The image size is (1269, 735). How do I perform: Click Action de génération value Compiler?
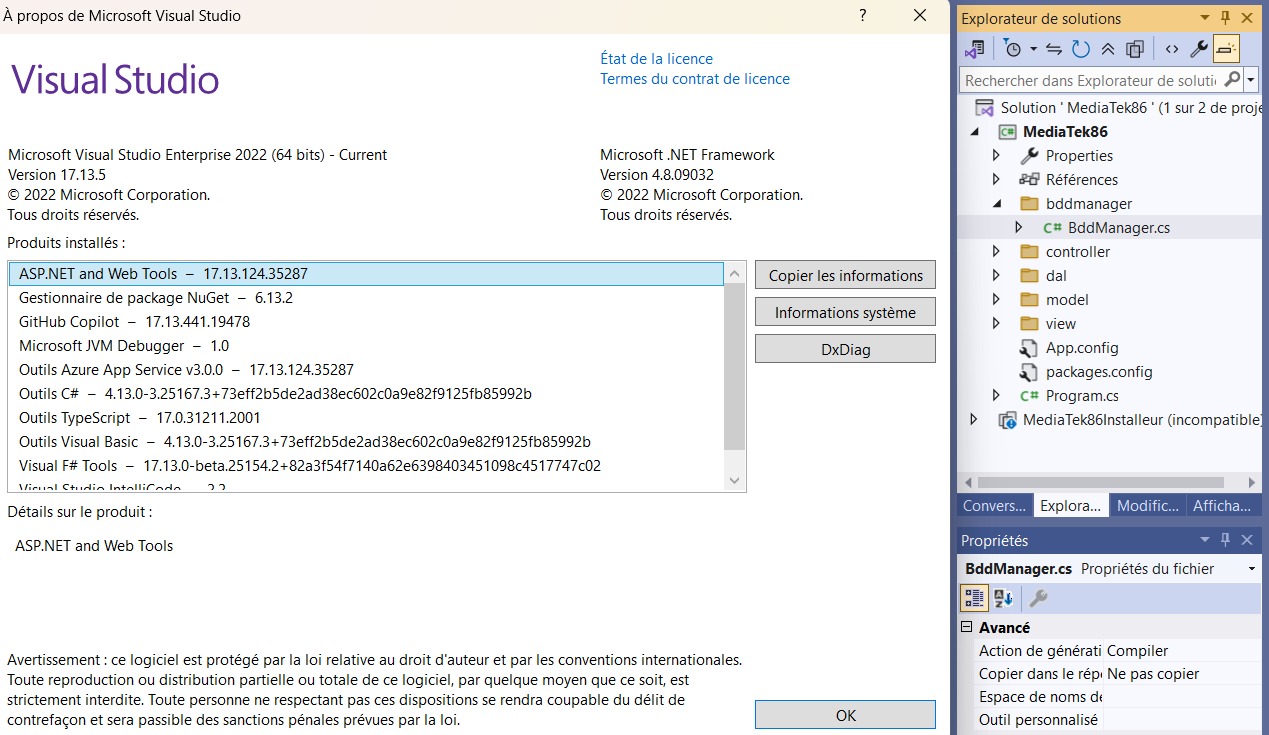click(1137, 651)
